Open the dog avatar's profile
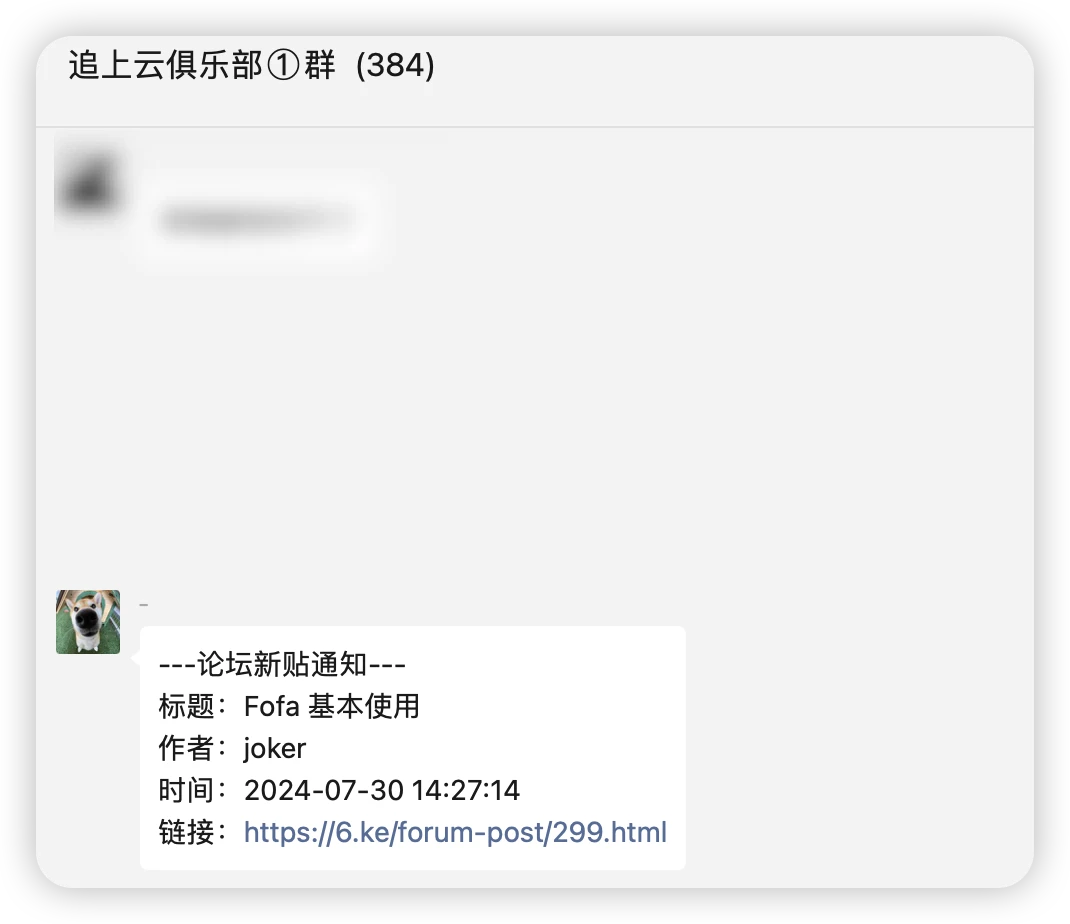 88,622
